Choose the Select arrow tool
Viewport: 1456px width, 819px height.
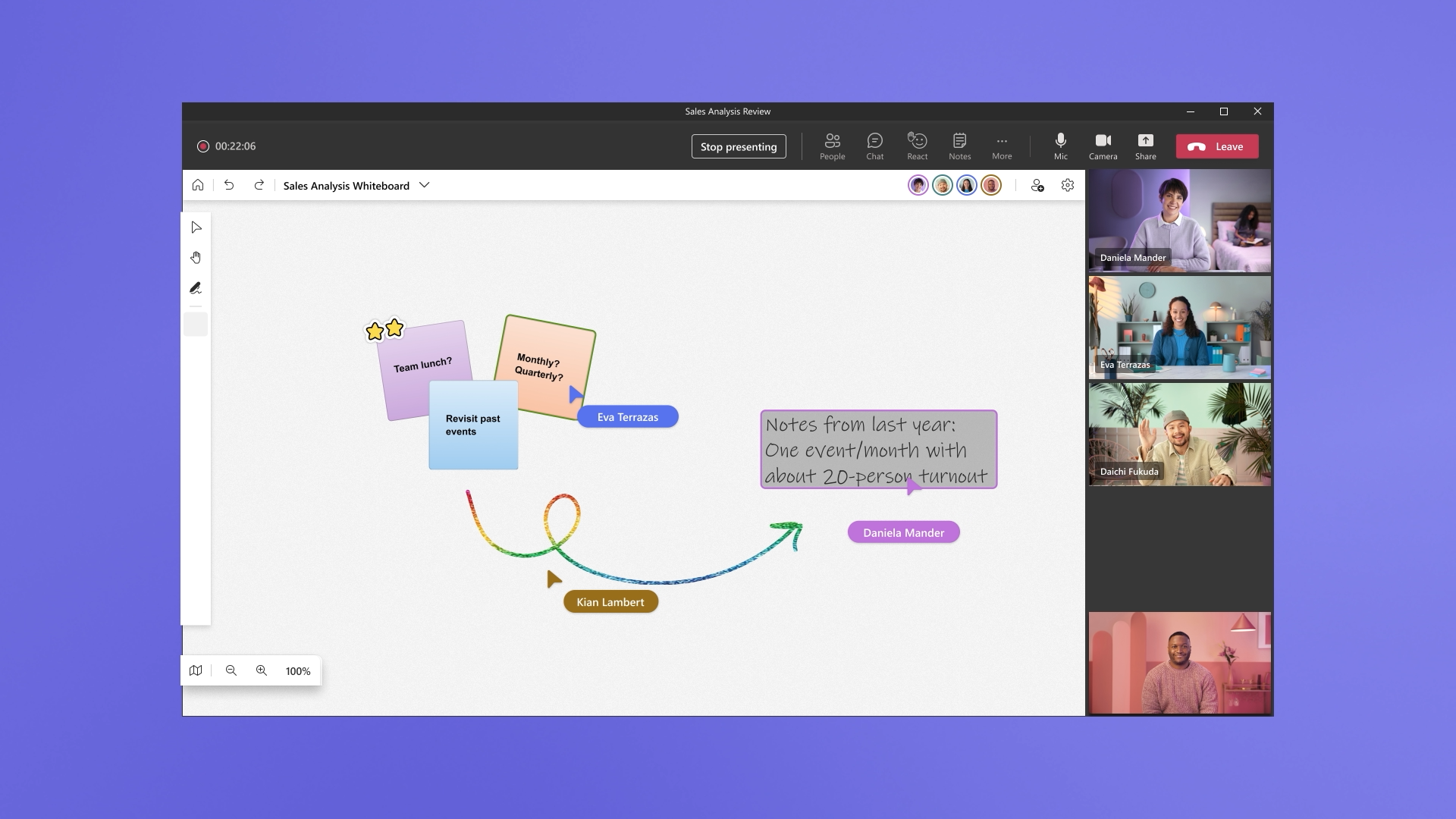pos(196,227)
